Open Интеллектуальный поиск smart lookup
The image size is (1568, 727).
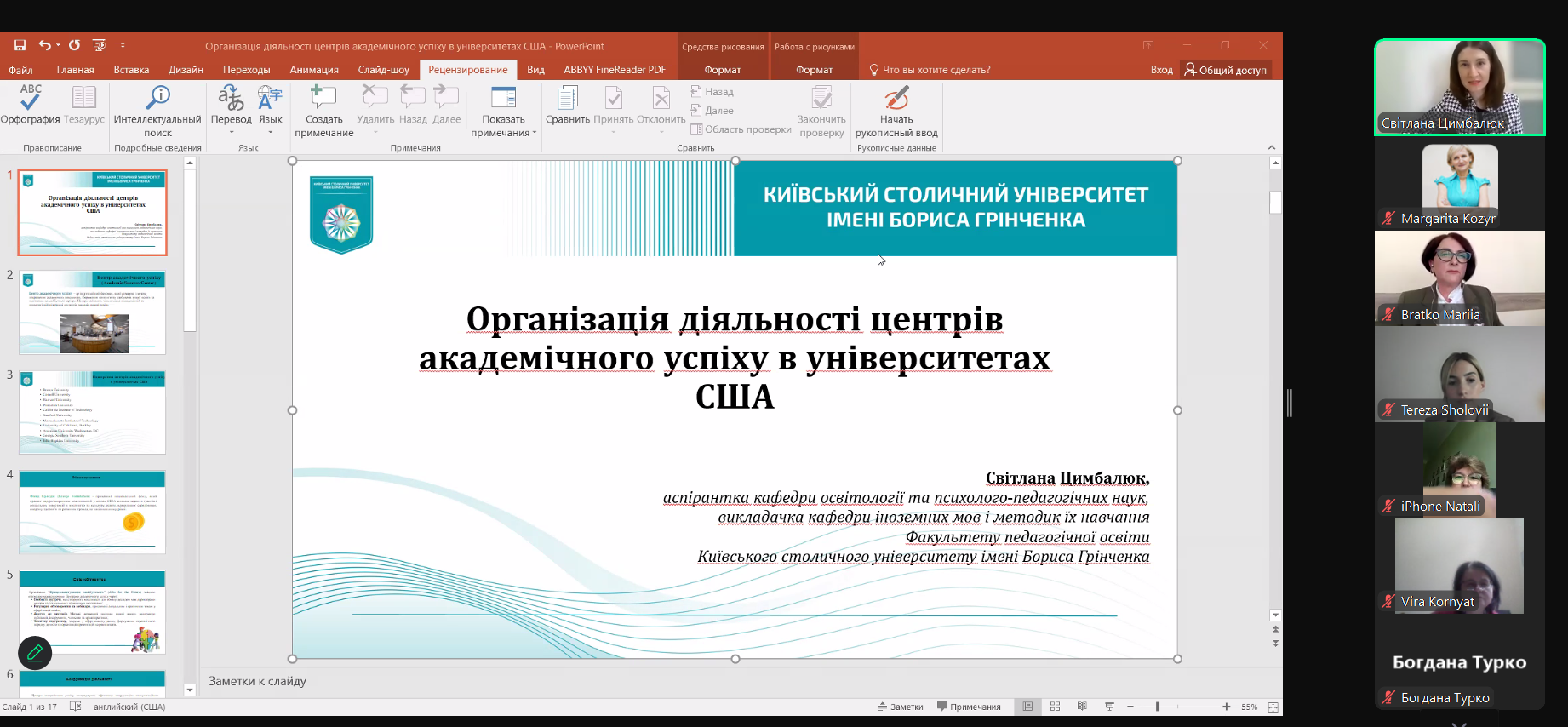[157, 111]
